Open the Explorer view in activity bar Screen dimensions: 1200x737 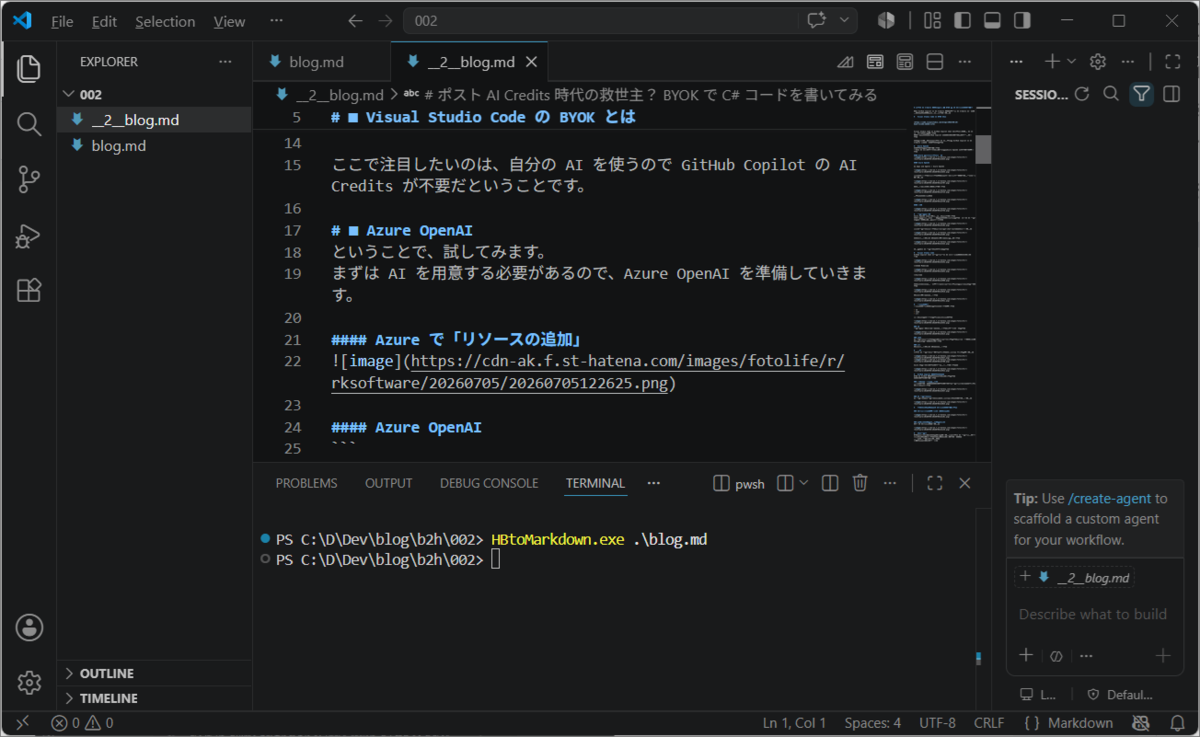[29, 68]
